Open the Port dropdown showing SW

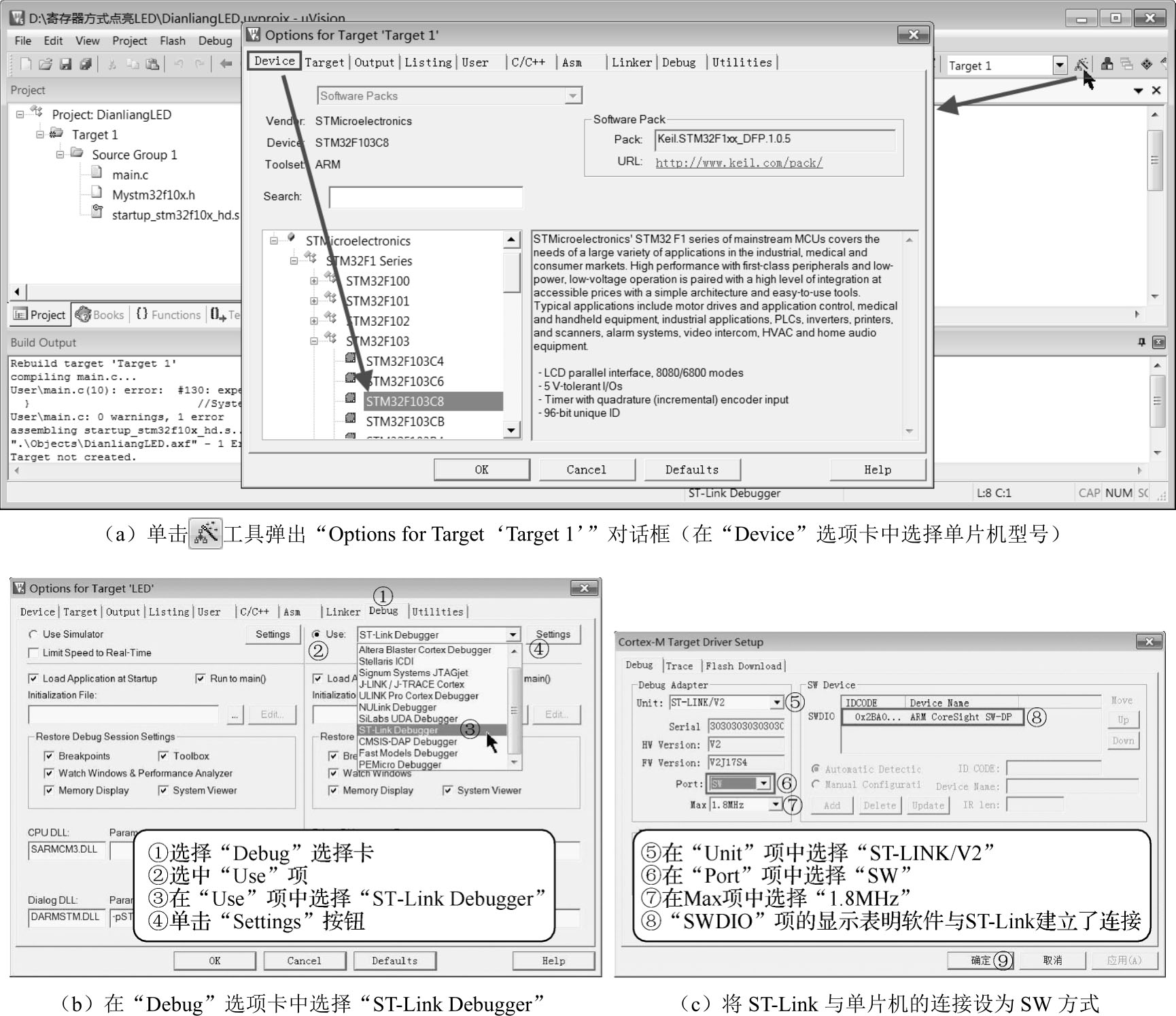click(763, 783)
